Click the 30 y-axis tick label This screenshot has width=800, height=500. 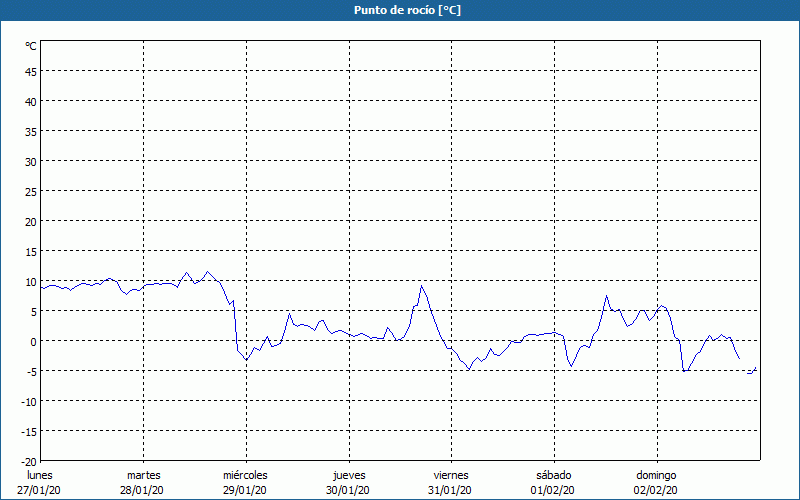click(x=31, y=161)
